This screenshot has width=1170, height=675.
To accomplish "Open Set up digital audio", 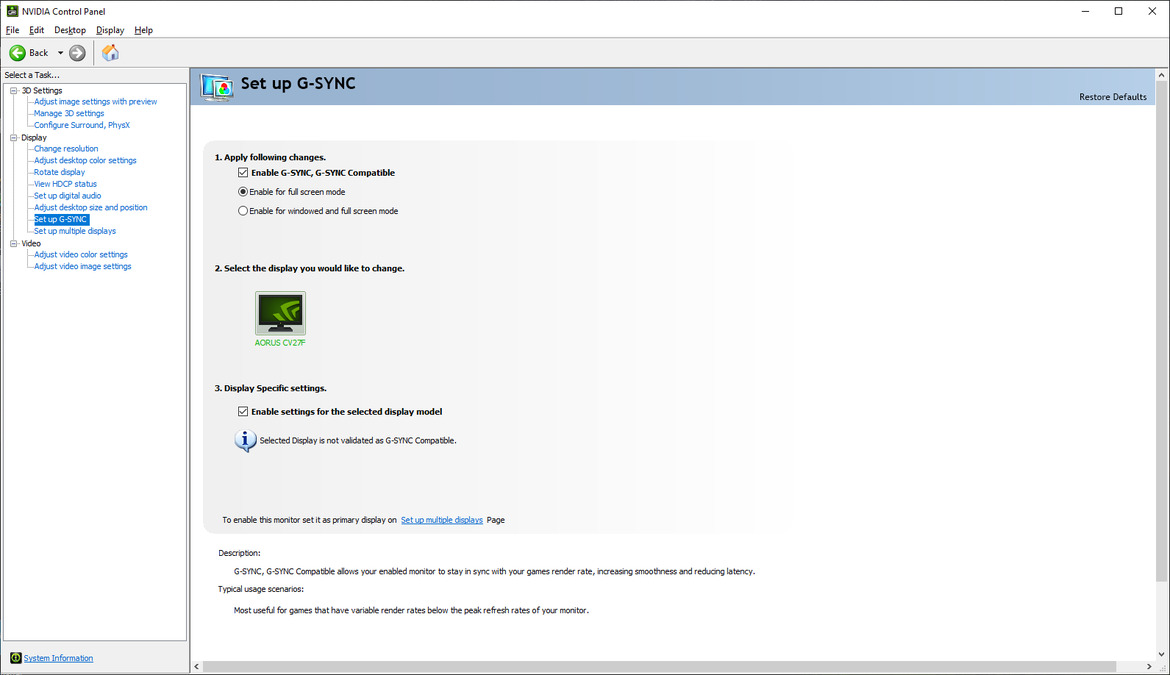I will (x=67, y=195).
